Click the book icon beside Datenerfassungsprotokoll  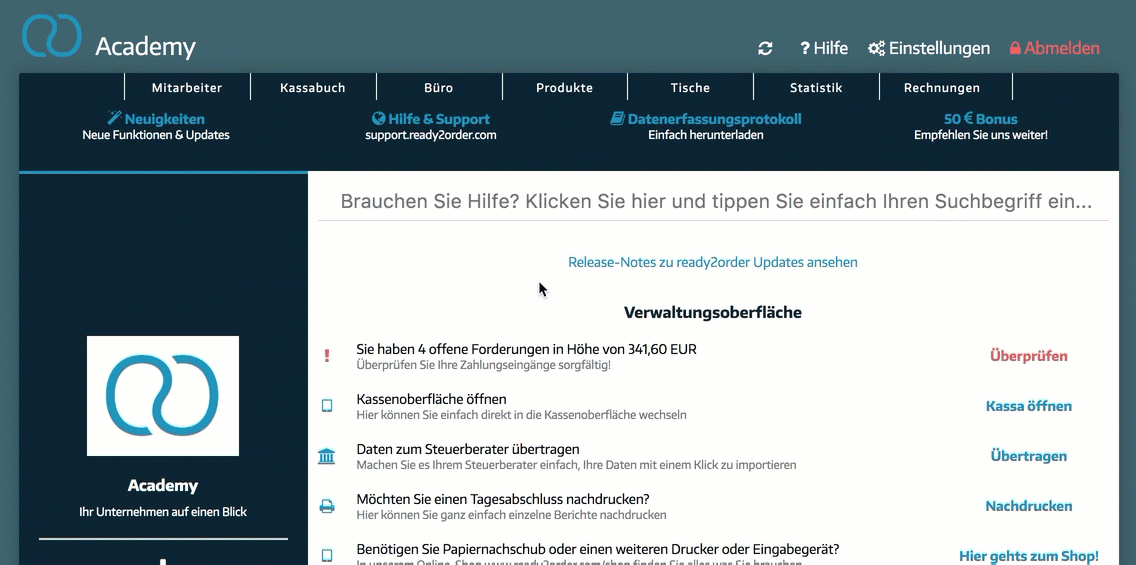[x=617, y=119]
